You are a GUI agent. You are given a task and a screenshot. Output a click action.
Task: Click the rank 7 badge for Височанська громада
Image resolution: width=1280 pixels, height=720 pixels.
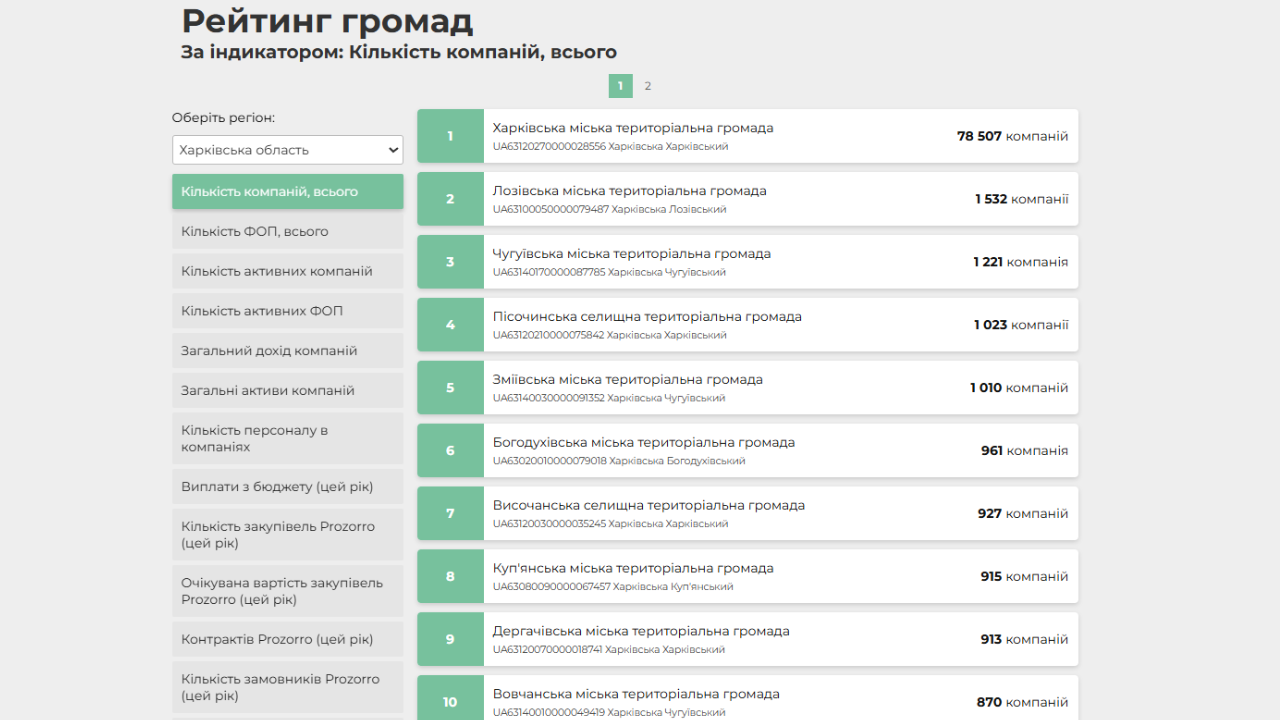(x=450, y=514)
